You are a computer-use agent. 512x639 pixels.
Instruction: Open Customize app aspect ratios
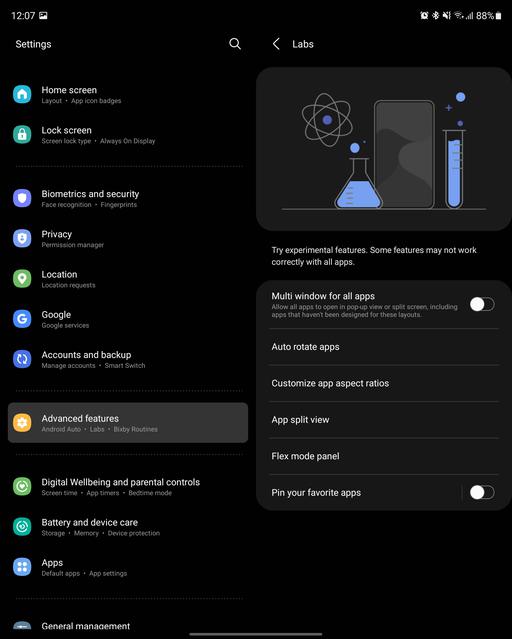384,383
